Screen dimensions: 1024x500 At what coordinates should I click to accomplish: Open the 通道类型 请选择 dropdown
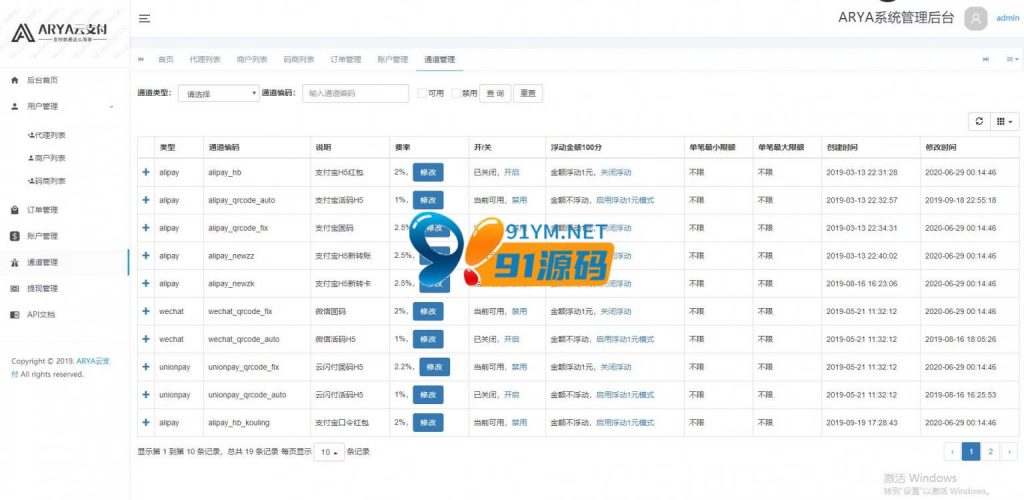pos(219,93)
